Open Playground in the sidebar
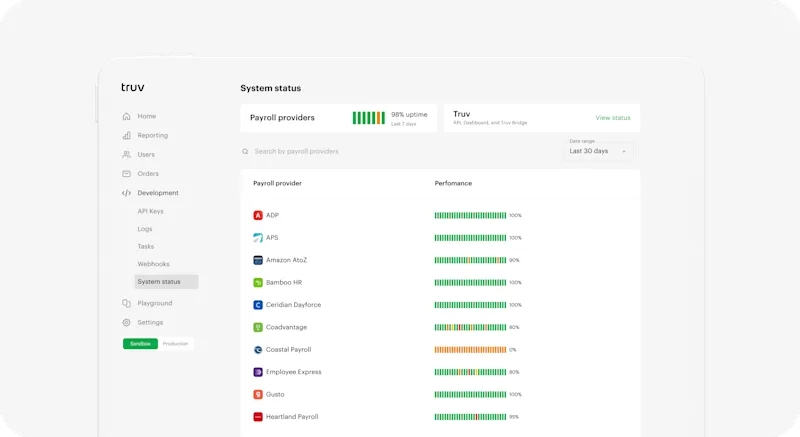Screen dimensions: 800x437 coord(155,303)
